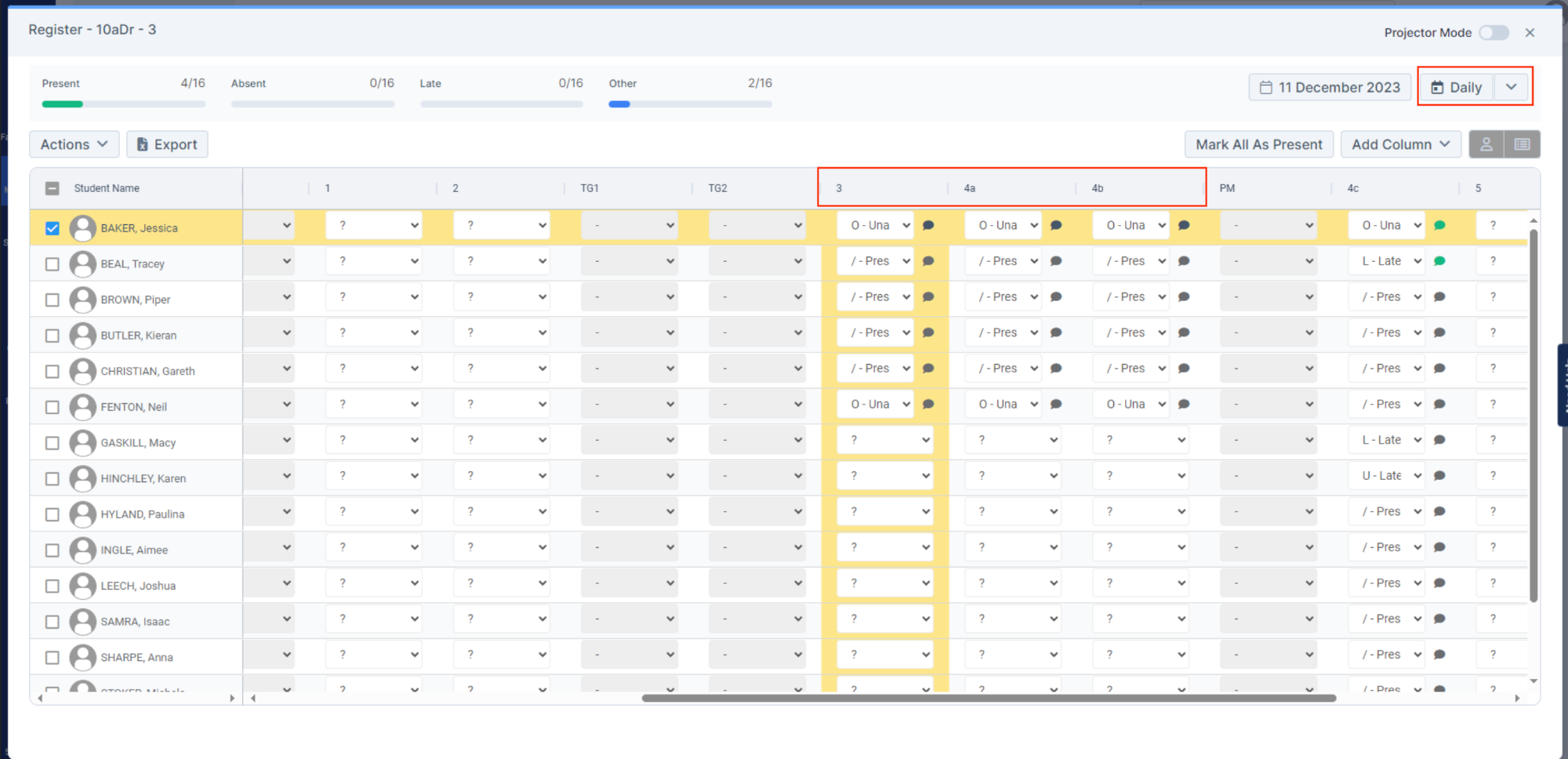Viewport: 1568px width, 759px height.
Task: Open GASKILL's period 4a mark dropdown
Action: coord(1013,440)
